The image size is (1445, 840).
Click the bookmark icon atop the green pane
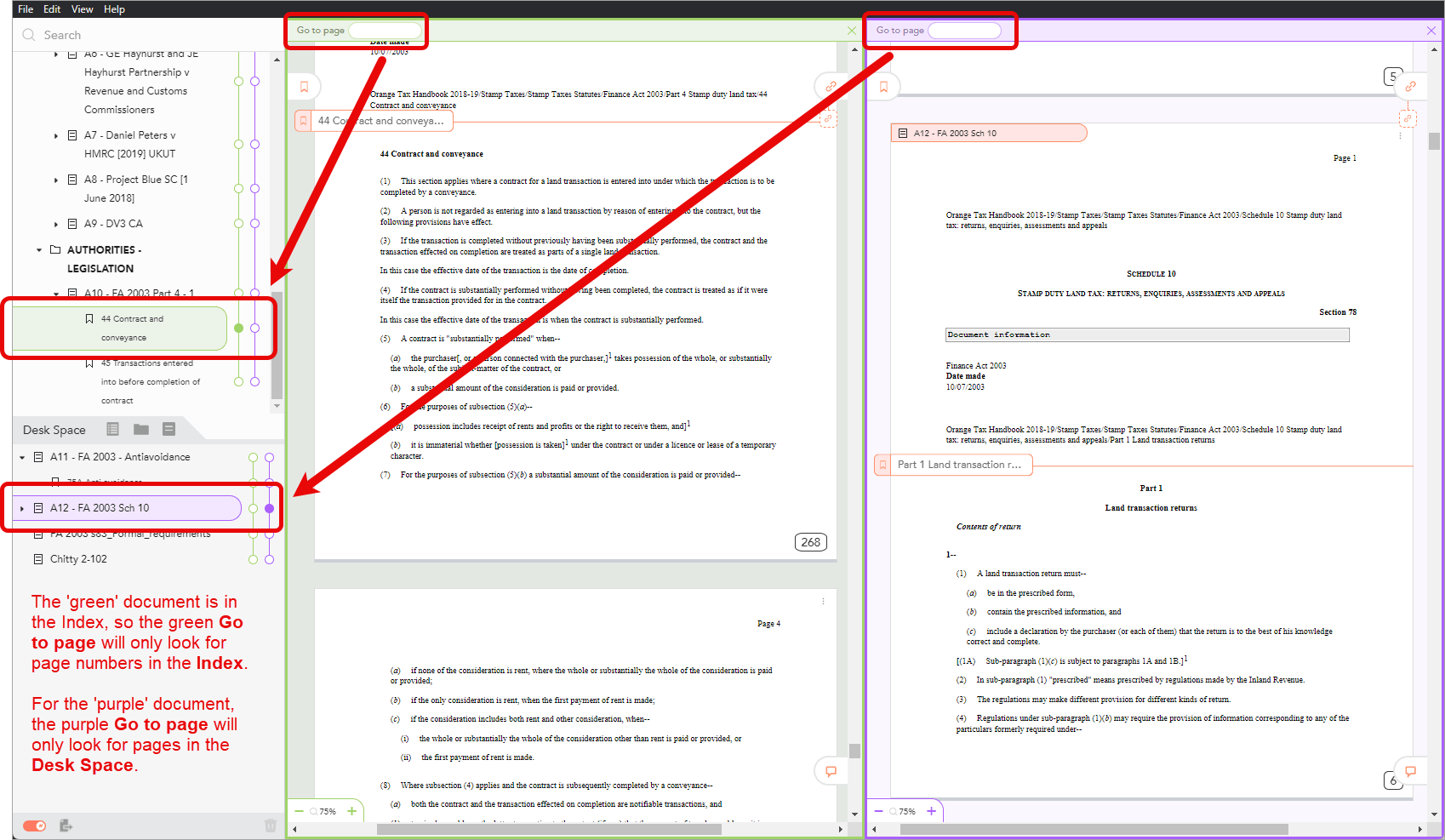[x=304, y=87]
